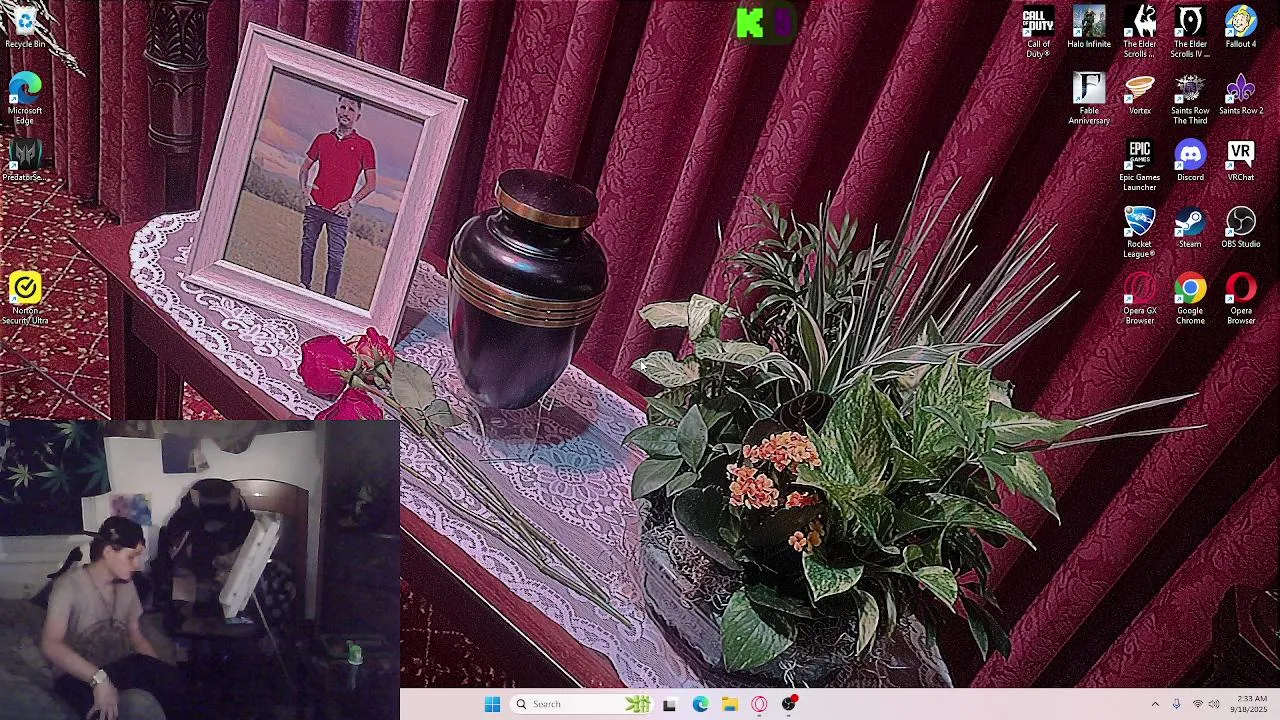Launch Microsoft Edge from the desktop shortcut
Screen dimensions: 1280x720
tap(25, 98)
